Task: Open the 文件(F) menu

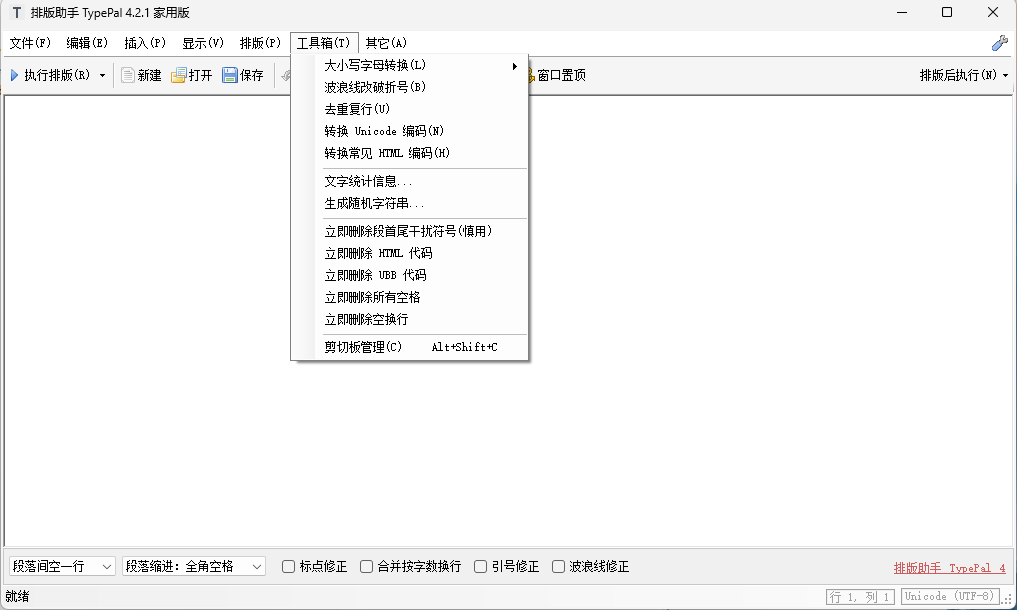Action: [x=30, y=43]
